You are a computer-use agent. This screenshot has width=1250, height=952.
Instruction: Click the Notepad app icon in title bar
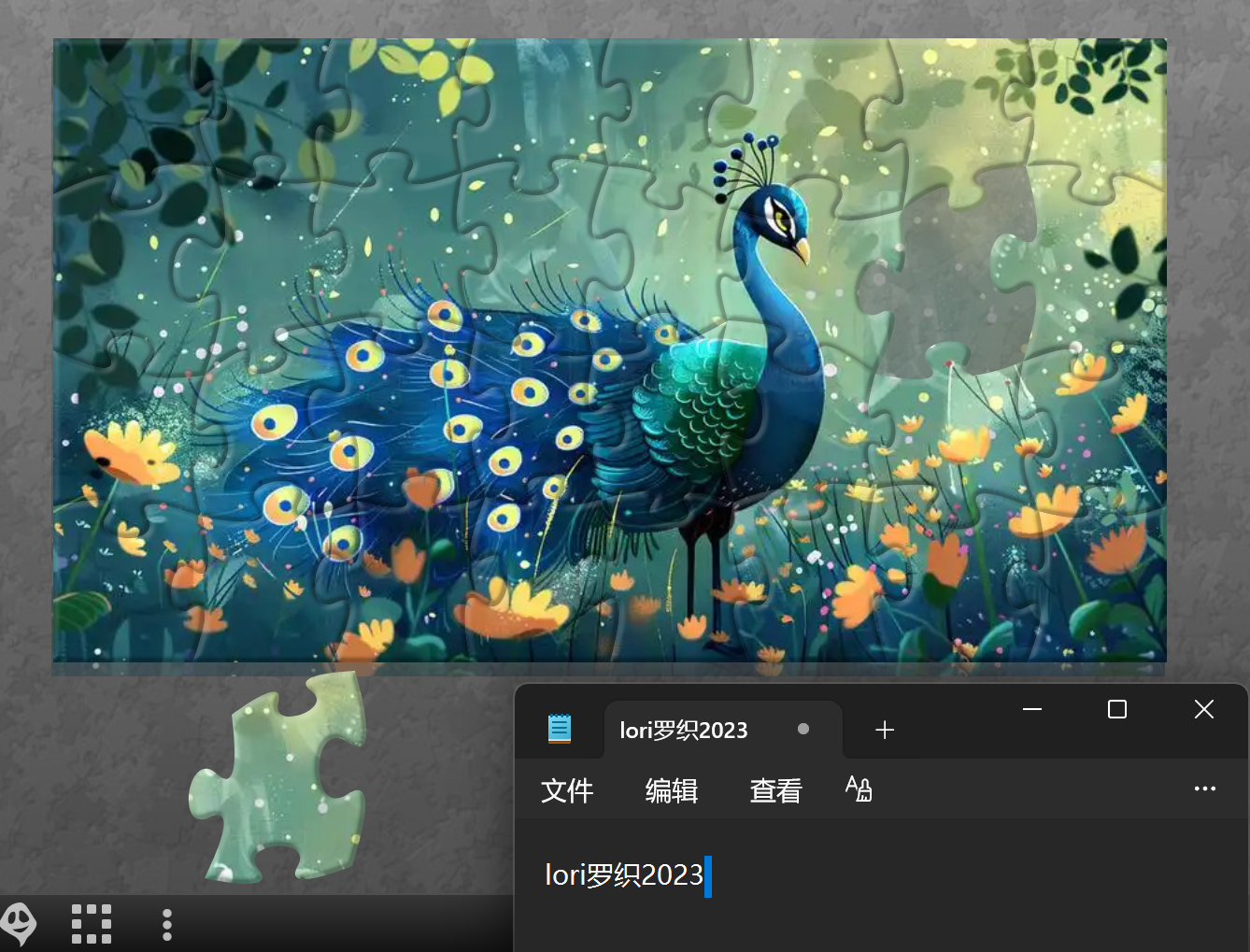pos(560,729)
